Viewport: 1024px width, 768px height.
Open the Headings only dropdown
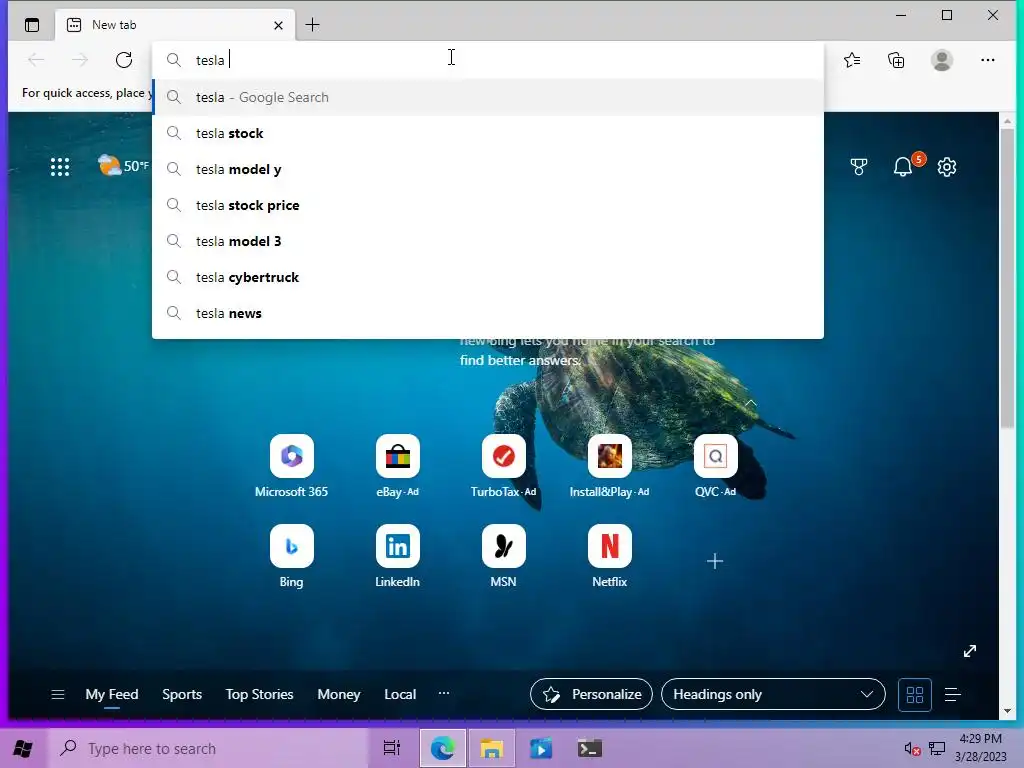[x=773, y=694]
